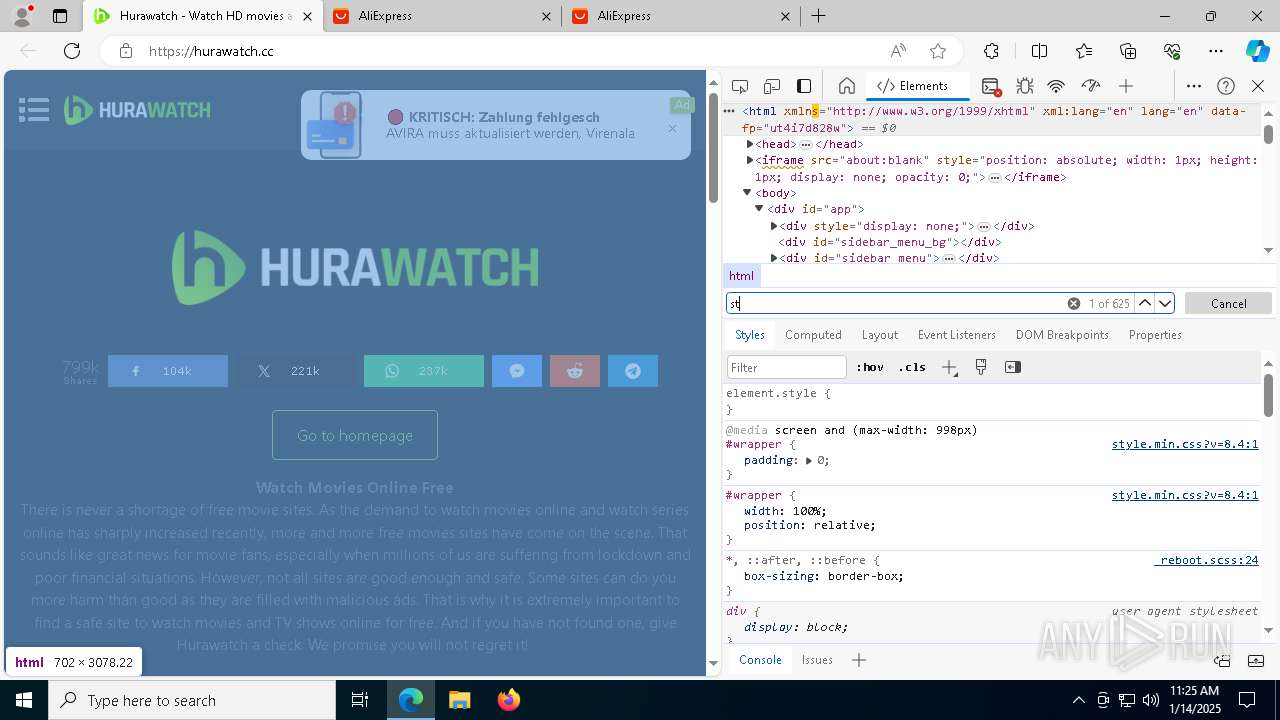
Task: Open DevTools Welcome home icon
Action: tap(846, 86)
